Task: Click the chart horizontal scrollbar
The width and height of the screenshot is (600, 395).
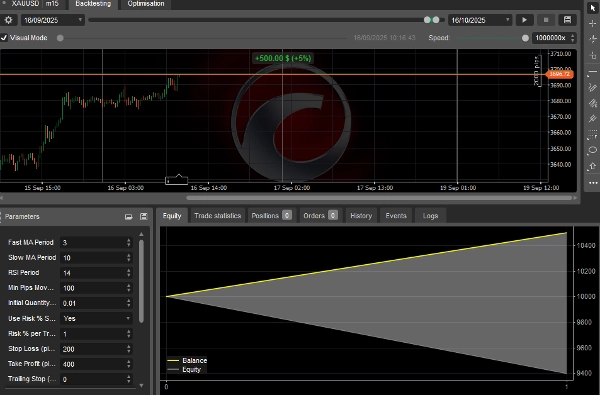Action: pyautogui.click(x=380, y=198)
